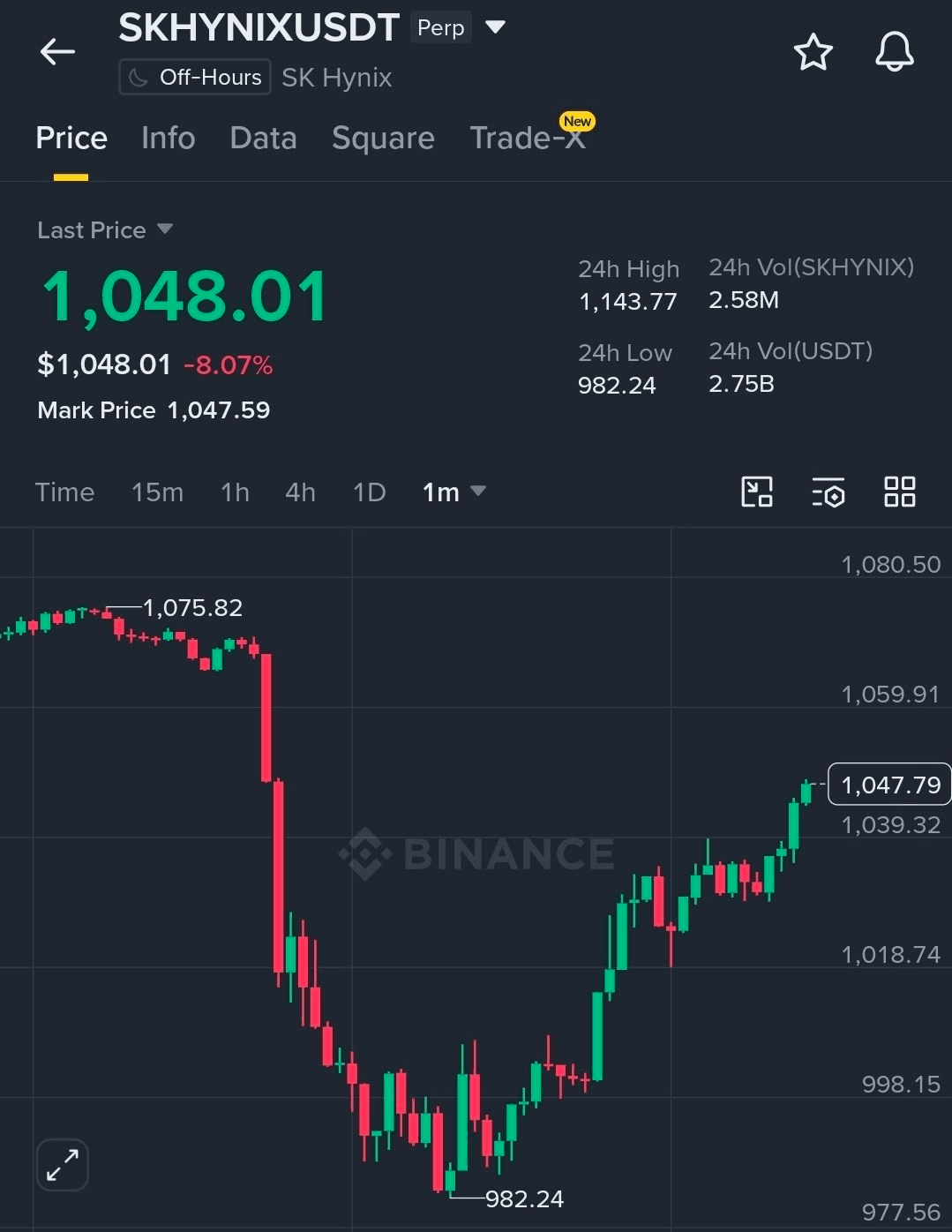This screenshot has height=1232, width=952.
Task: Add SKHYNIXUSDT to favorites with star icon
Action: 813,52
